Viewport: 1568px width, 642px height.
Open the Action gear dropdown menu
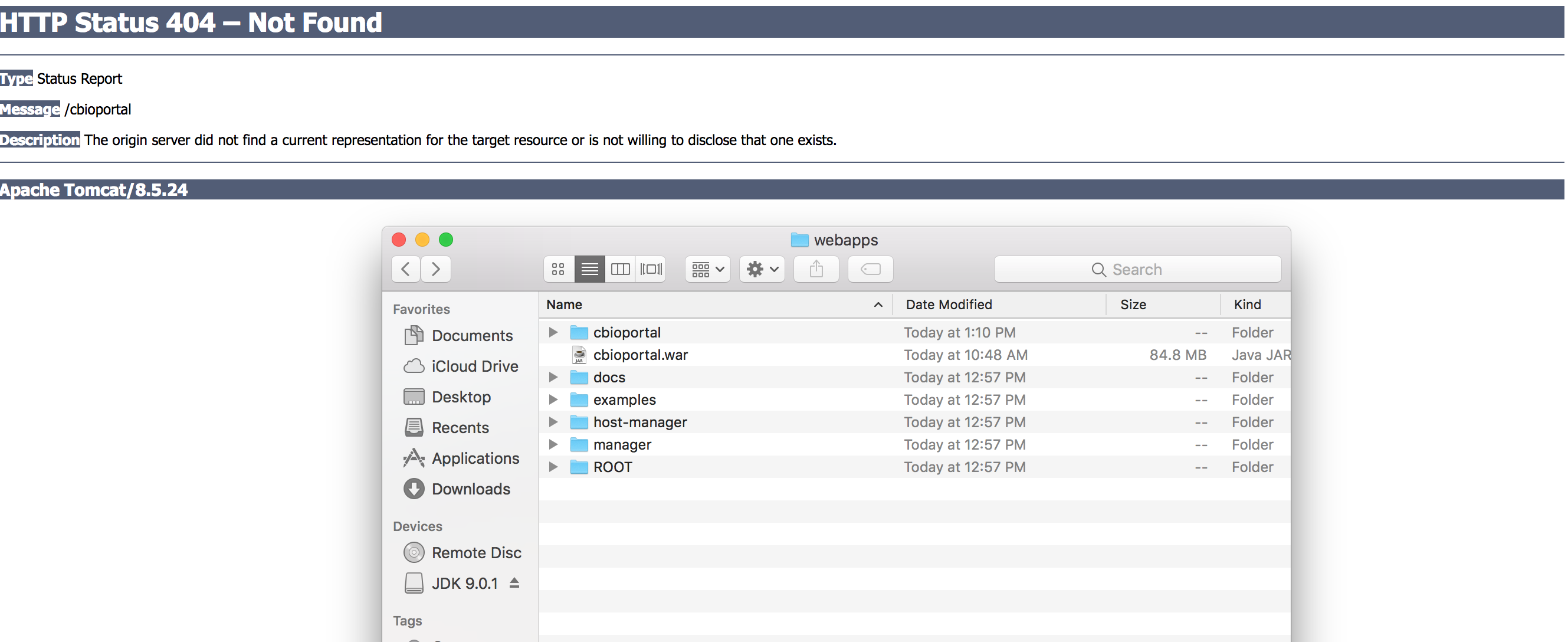pyautogui.click(x=762, y=269)
